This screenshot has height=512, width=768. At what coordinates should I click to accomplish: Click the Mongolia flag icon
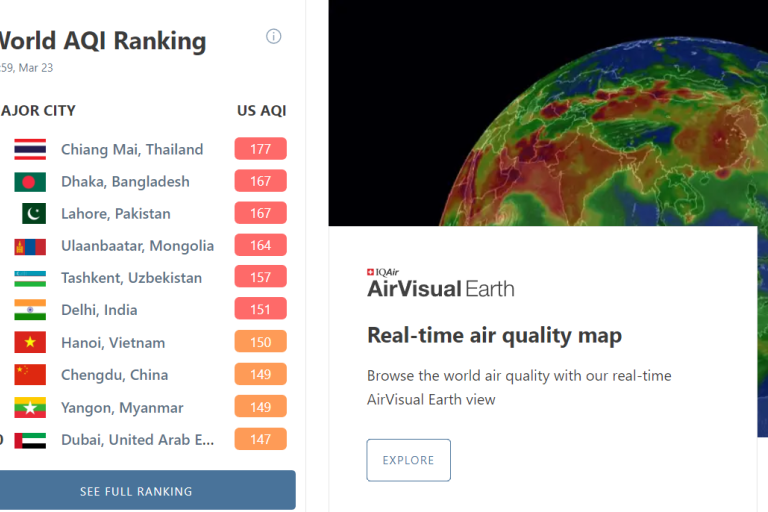tap(30, 246)
